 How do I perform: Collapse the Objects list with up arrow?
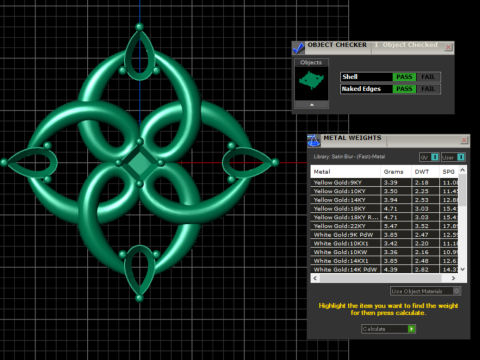312,105
